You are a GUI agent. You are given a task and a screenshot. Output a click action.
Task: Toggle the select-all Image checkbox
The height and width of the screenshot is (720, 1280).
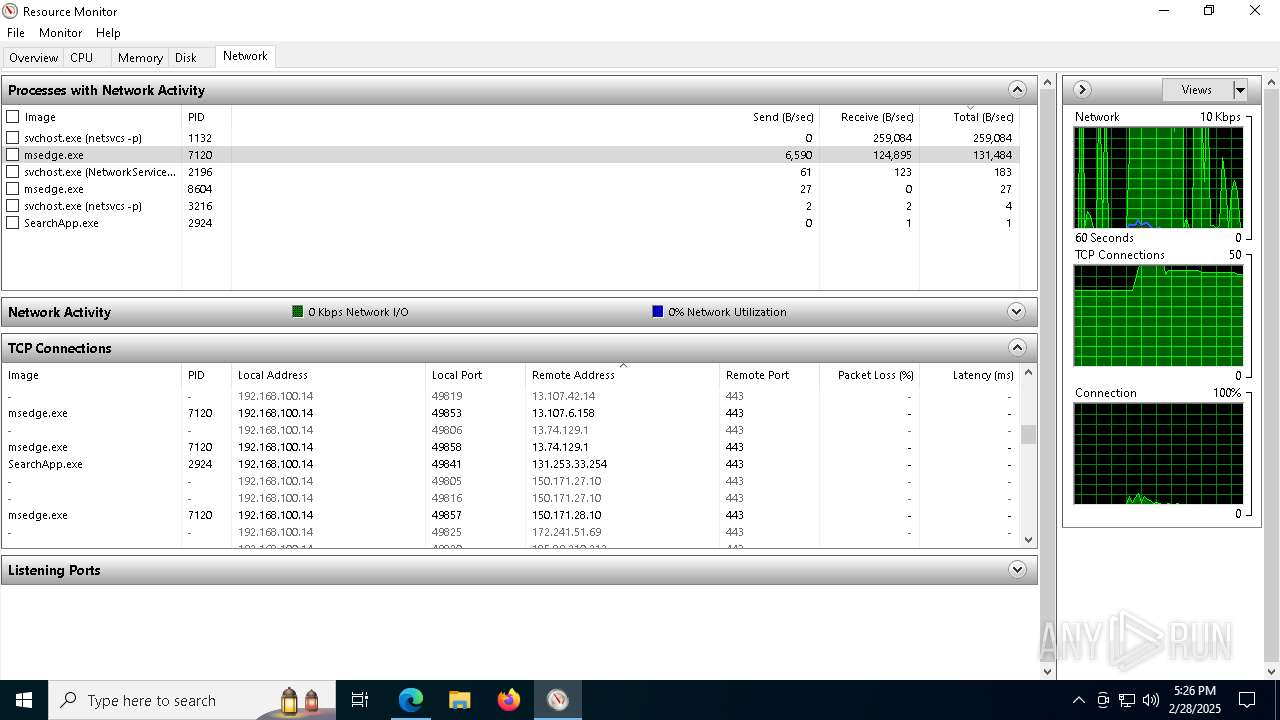[13, 117]
